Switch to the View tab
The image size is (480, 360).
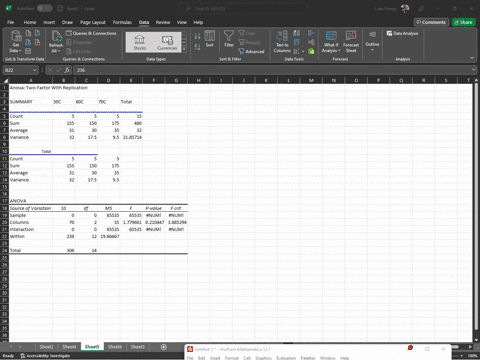click(x=182, y=22)
